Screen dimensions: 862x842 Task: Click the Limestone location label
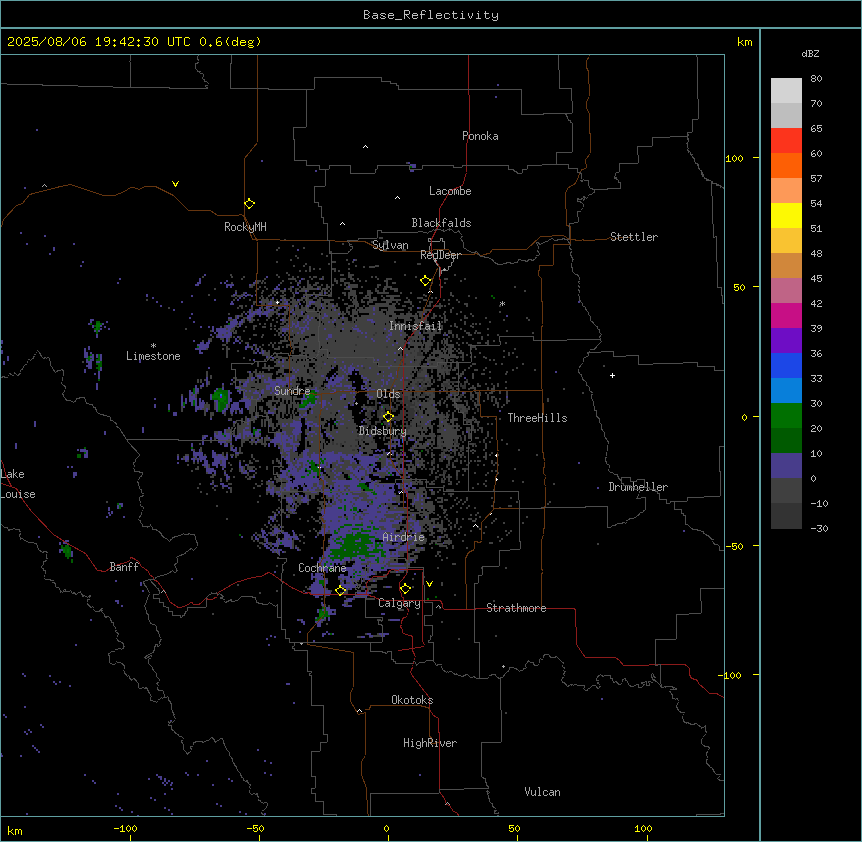tap(153, 356)
